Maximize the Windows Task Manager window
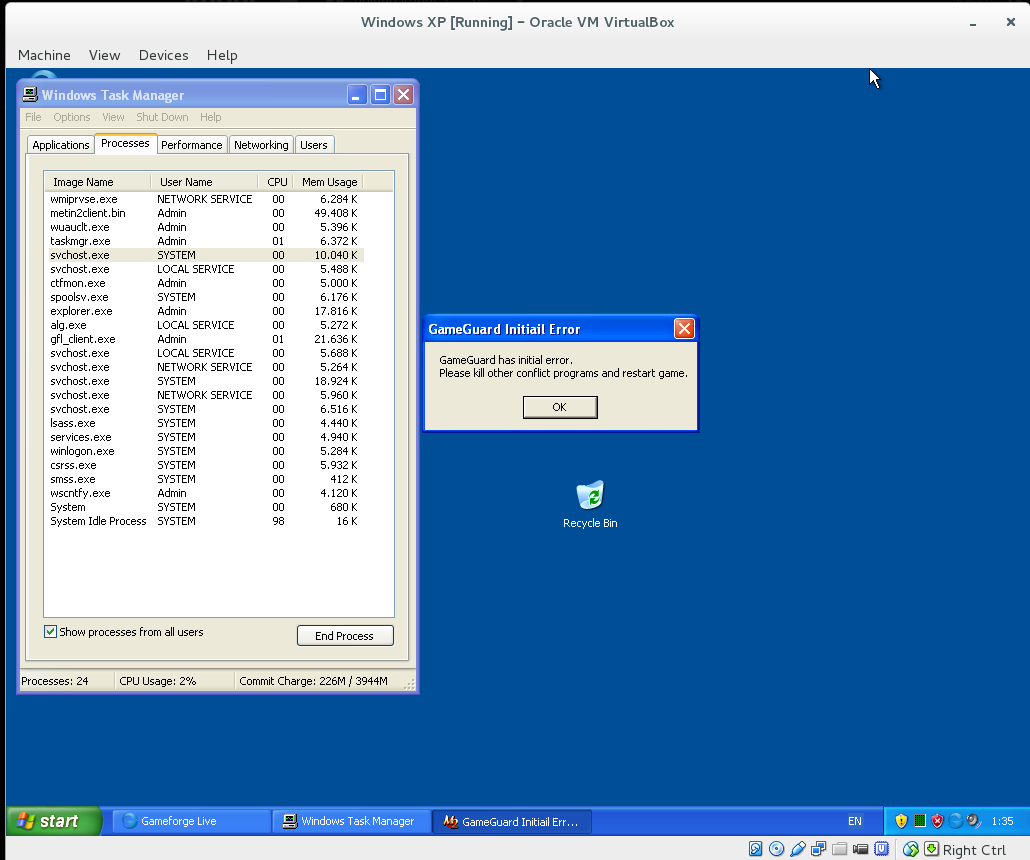 pos(380,95)
